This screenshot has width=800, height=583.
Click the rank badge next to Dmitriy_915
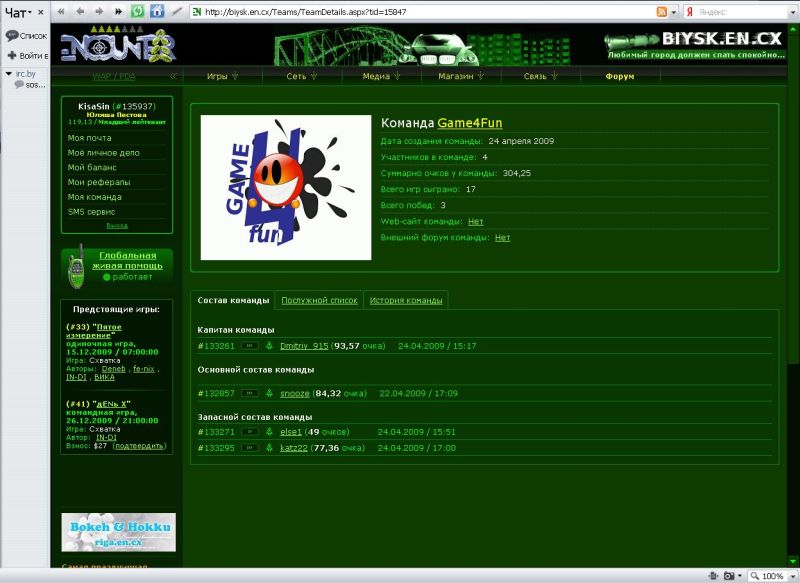pyautogui.click(x=249, y=346)
